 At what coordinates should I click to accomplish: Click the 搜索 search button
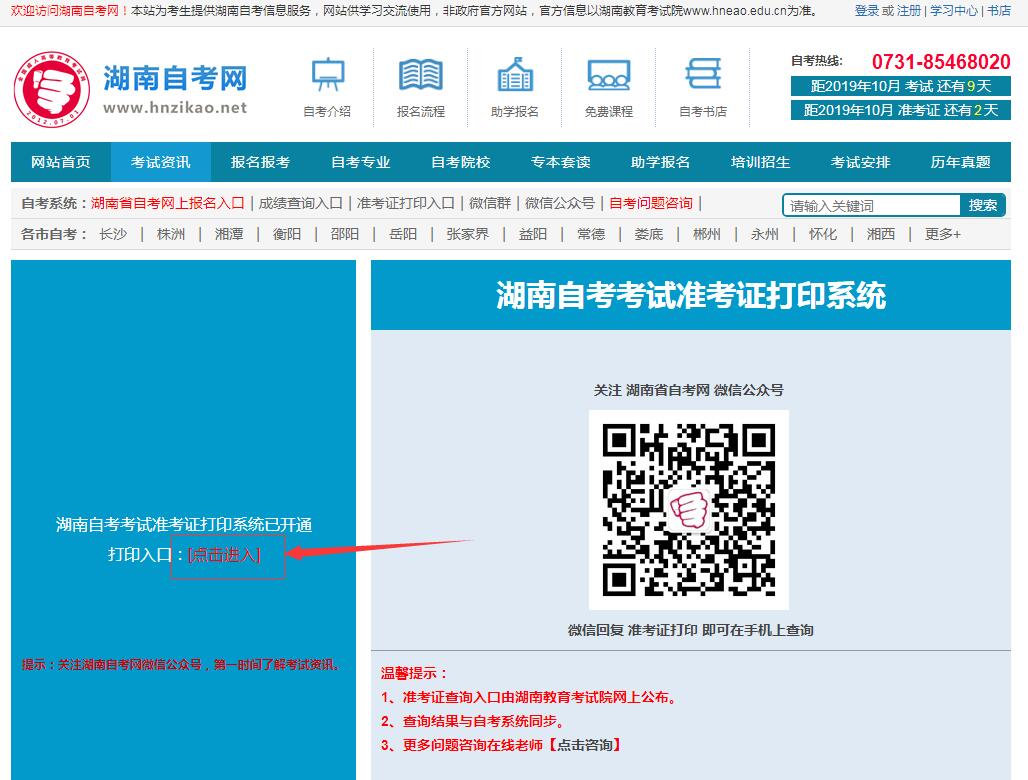[x=982, y=205]
